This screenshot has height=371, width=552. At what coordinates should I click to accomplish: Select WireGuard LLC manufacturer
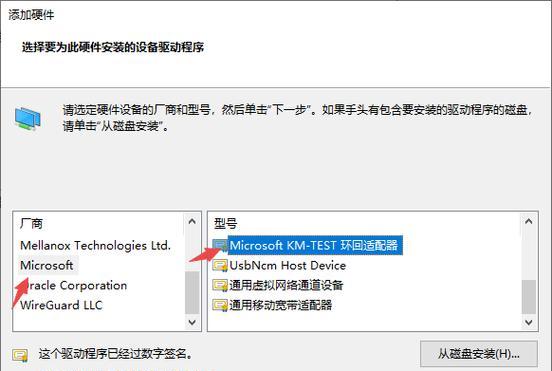coord(61,305)
